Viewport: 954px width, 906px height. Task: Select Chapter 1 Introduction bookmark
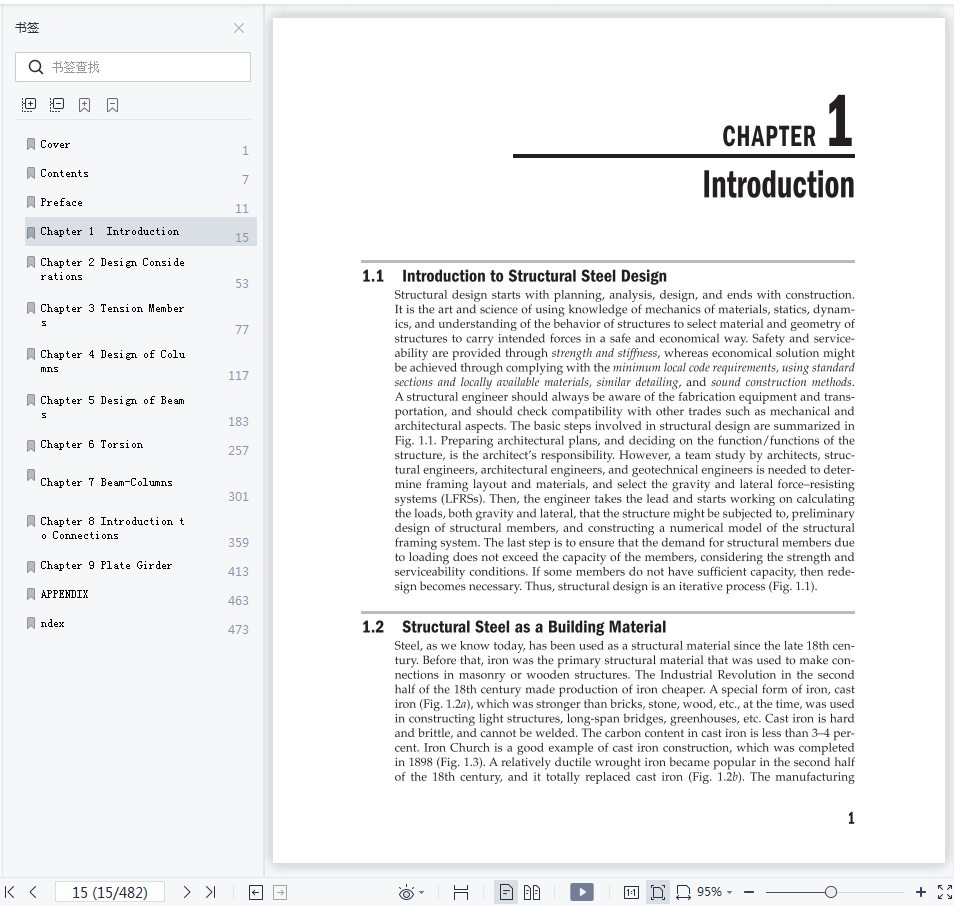click(x=141, y=232)
